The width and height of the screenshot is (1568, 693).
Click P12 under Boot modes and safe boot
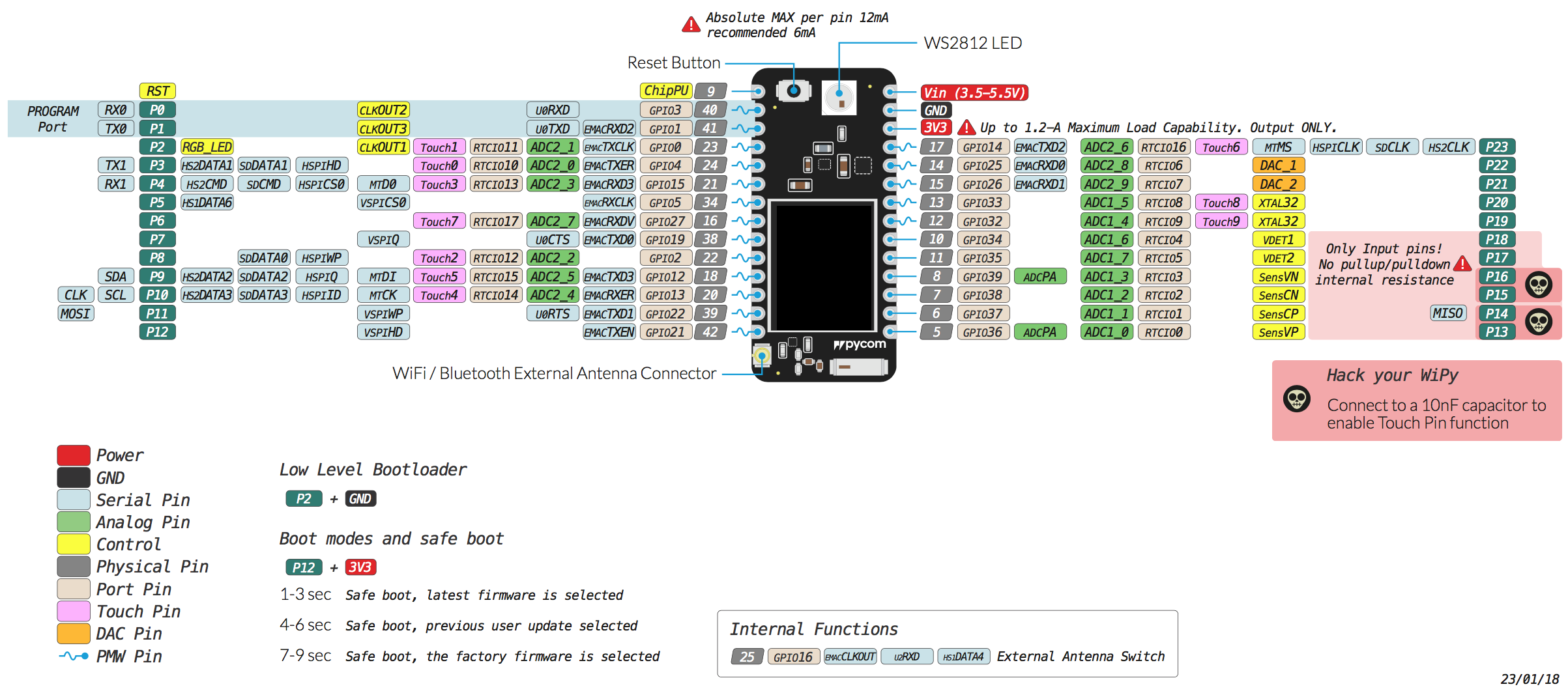coord(304,567)
